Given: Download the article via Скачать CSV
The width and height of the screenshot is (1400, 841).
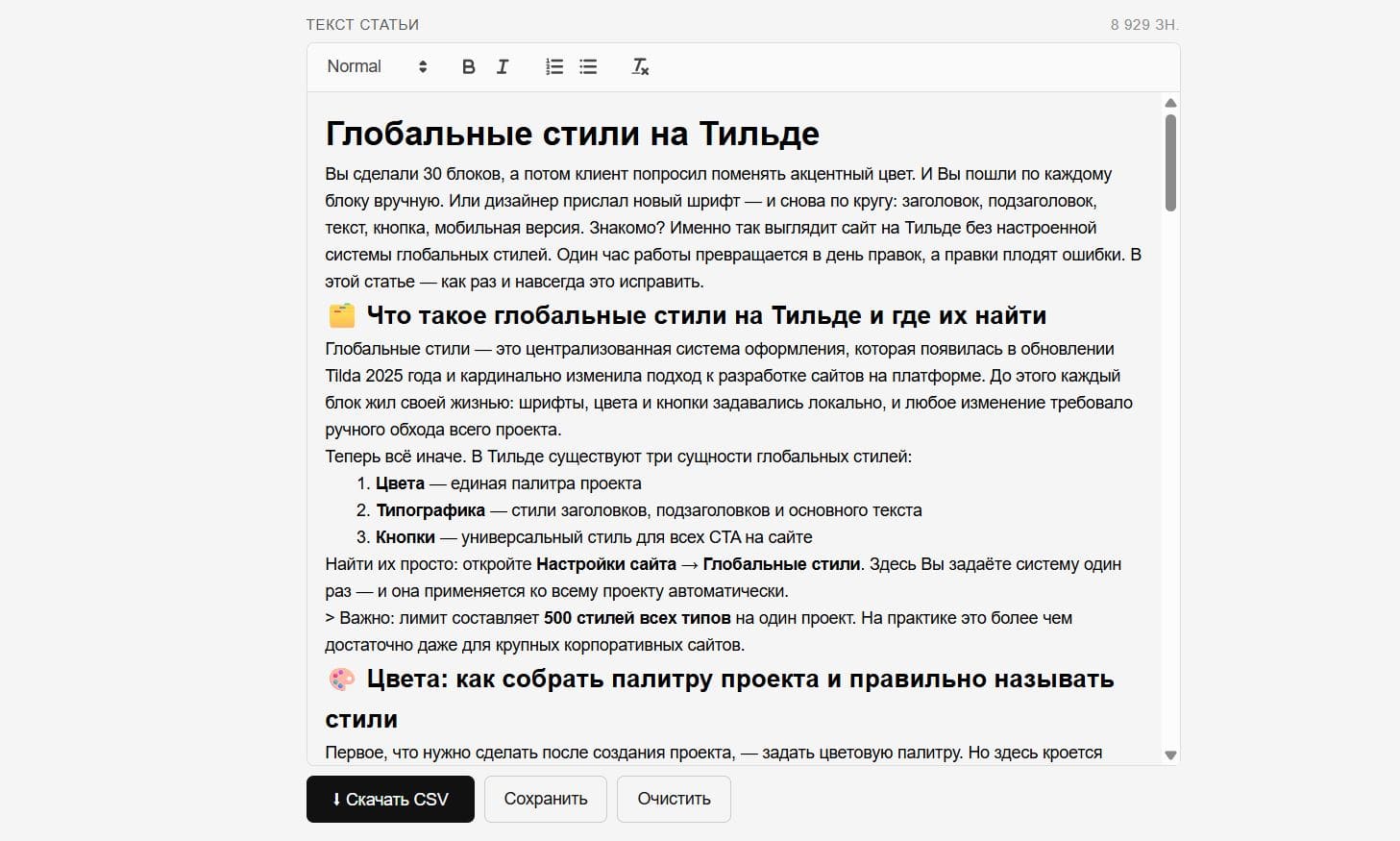Looking at the screenshot, I should pos(390,799).
